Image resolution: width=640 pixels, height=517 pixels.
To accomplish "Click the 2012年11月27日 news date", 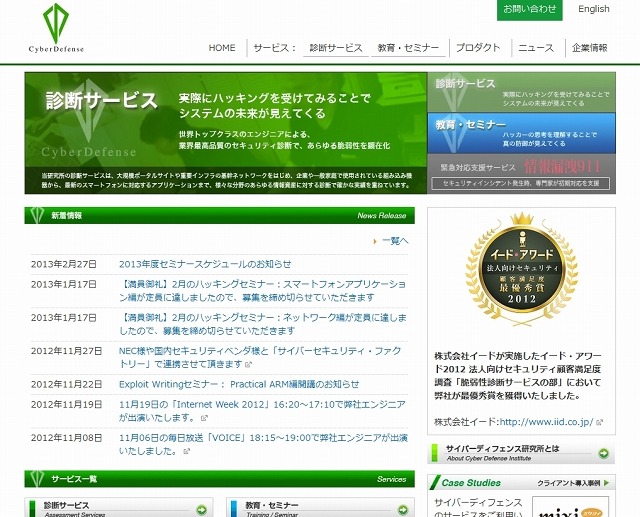I will click(67, 351).
